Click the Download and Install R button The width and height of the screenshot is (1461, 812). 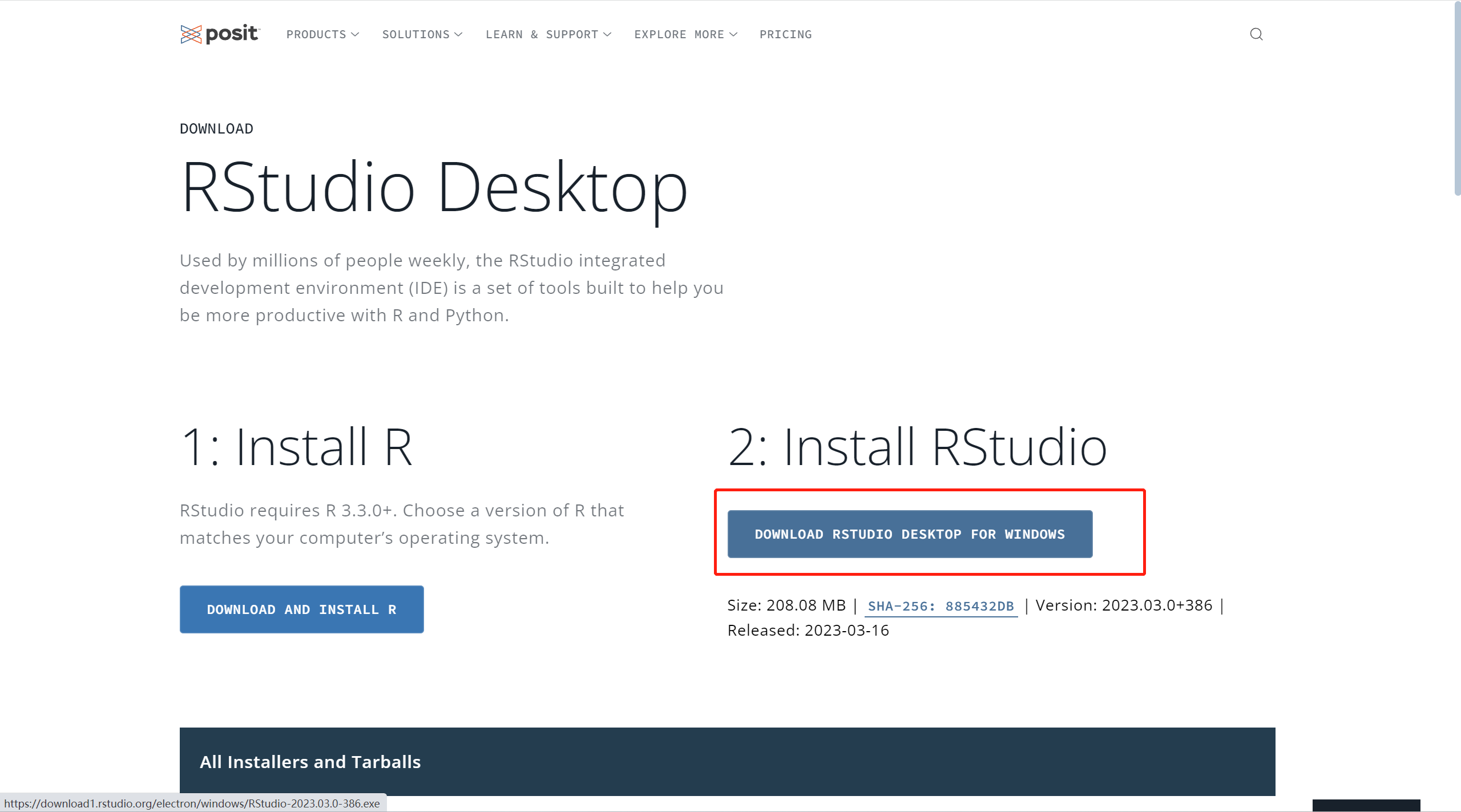pyautogui.click(x=301, y=609)
